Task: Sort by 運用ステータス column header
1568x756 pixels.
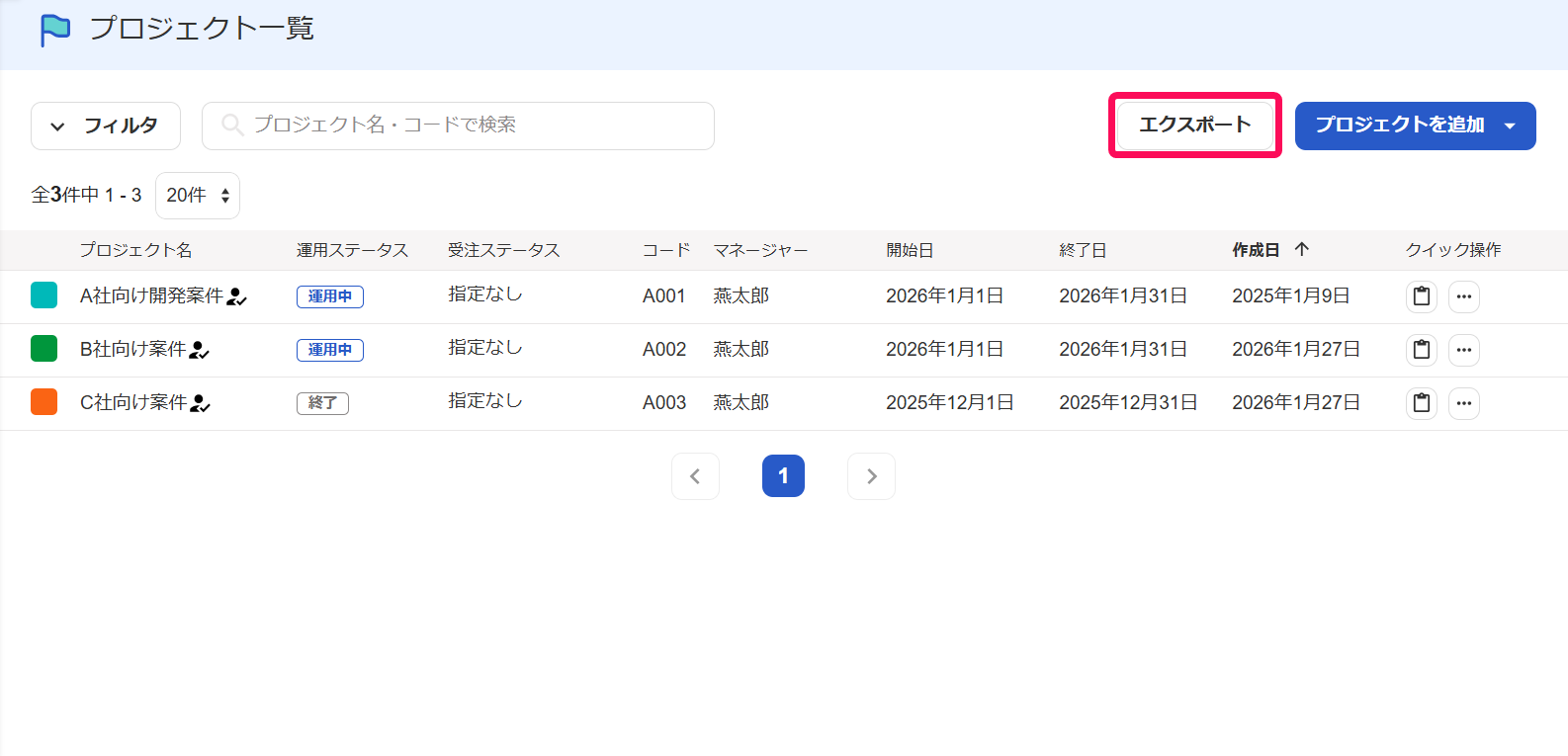Action: pyautogui.click(x=352, y=250)
